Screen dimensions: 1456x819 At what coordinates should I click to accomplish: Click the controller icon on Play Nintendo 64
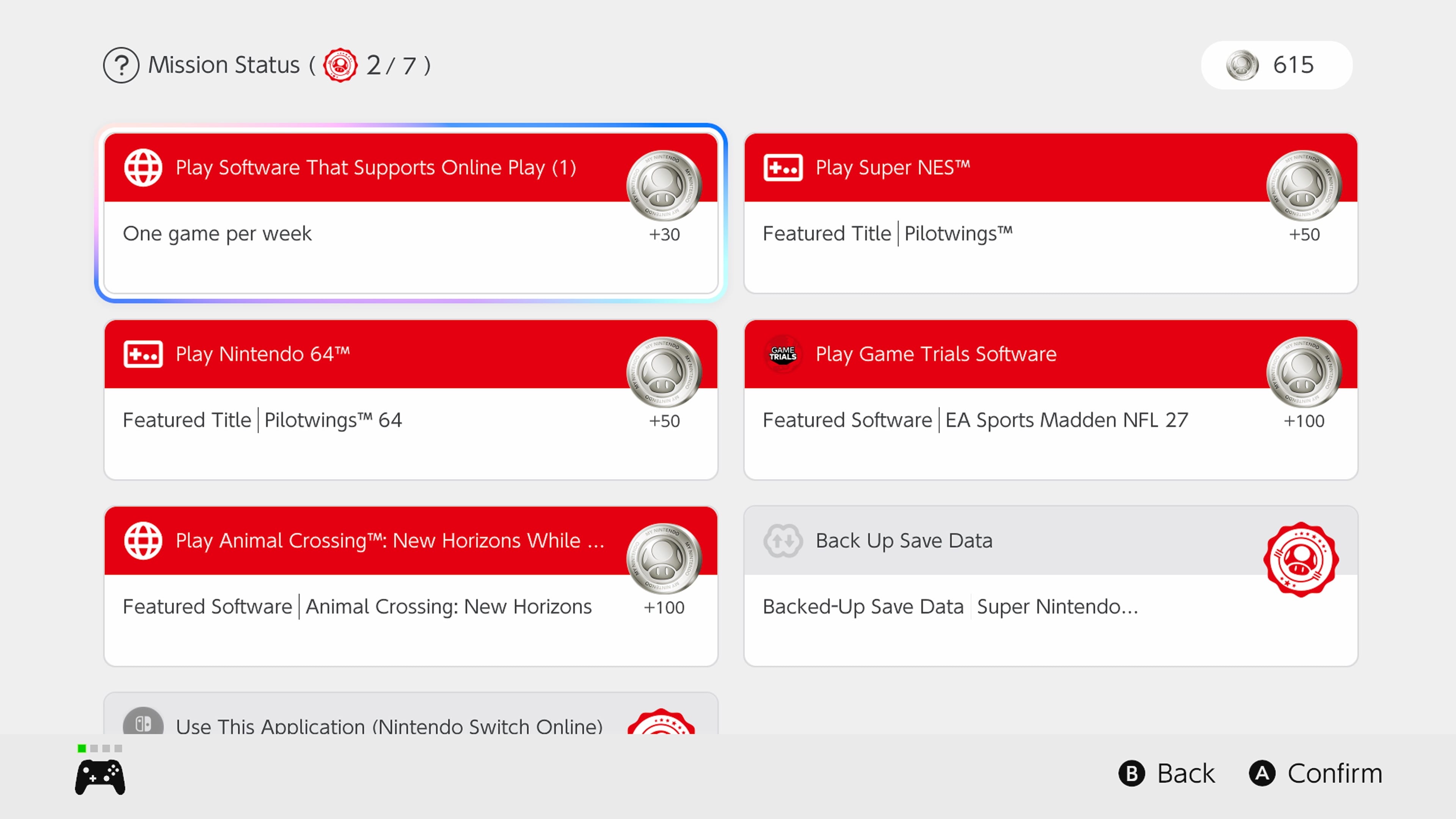tap(143, 355)
